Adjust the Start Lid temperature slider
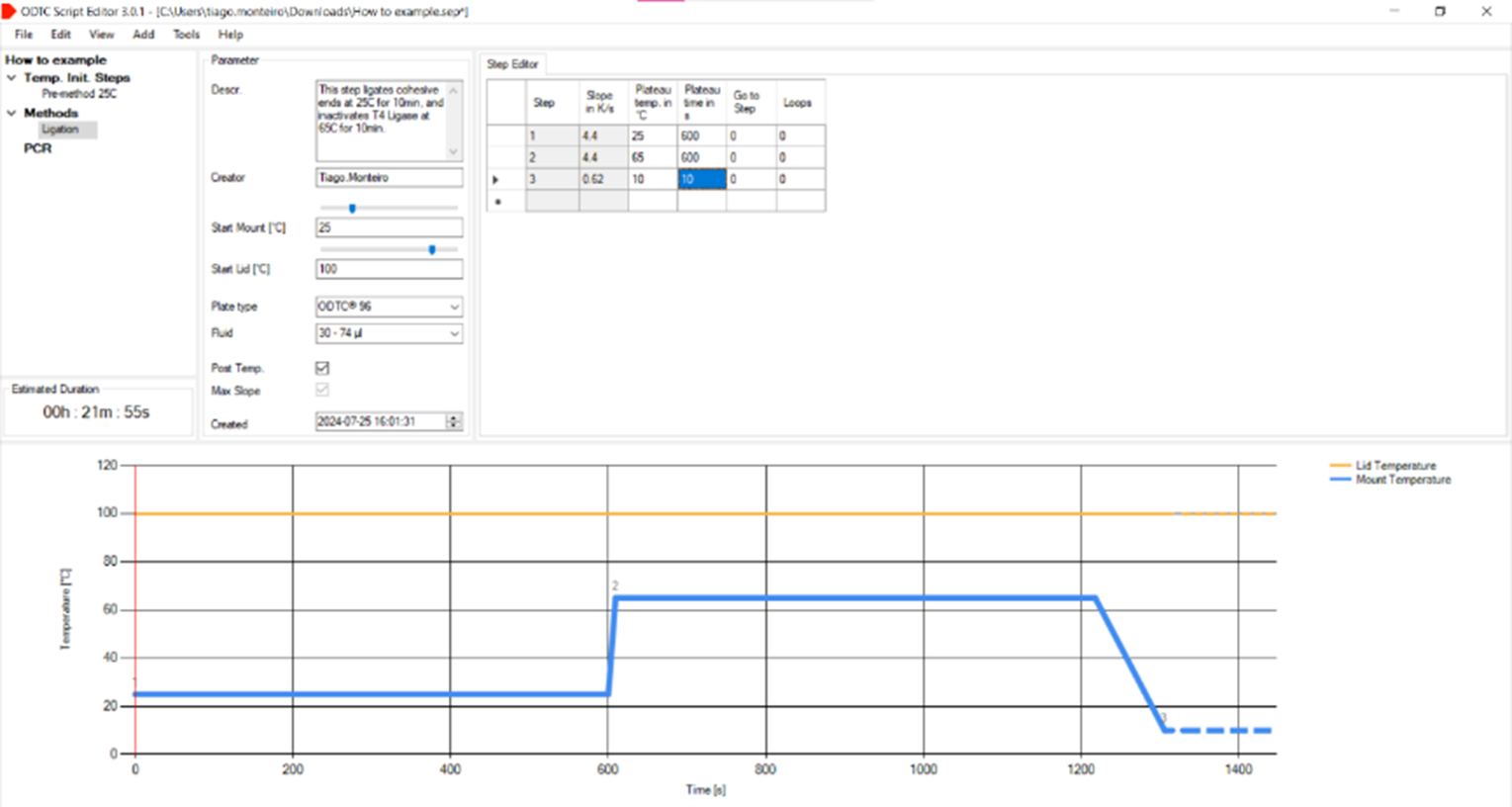The width and height of the screenshot is (1512, 807). 430,250
